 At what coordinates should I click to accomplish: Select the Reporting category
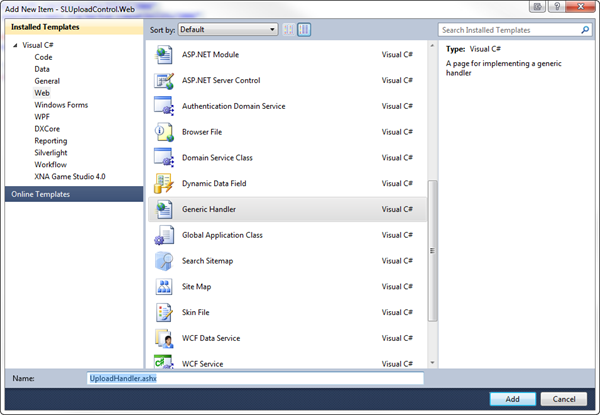(x=51, y=141)
